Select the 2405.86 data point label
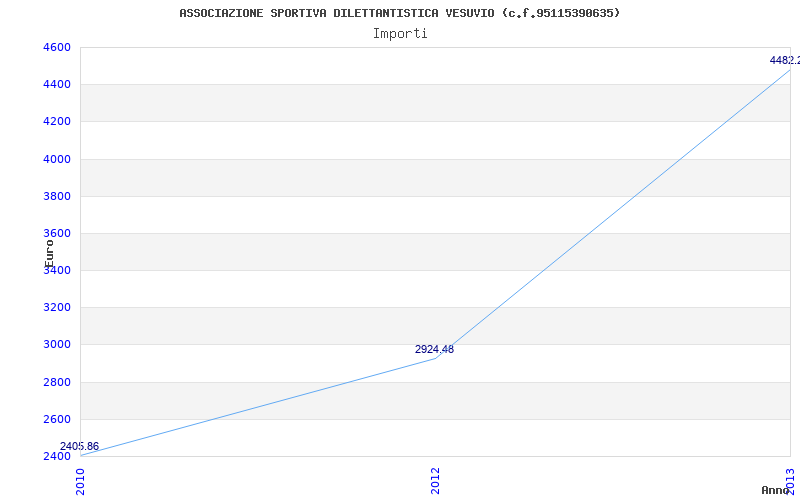The width and height of the screenshot is (800, 500). pyautogui.click(x=79, y=447)
